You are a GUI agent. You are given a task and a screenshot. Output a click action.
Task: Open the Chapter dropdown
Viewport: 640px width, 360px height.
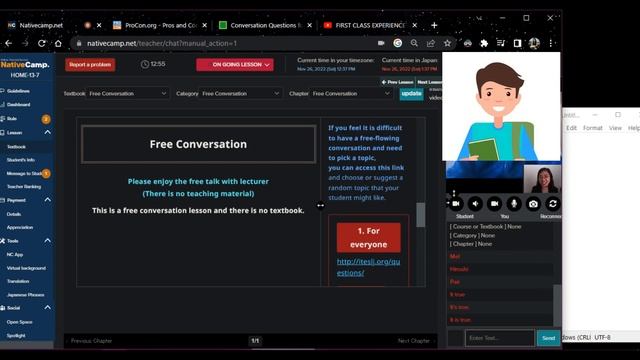coord(351,93)
